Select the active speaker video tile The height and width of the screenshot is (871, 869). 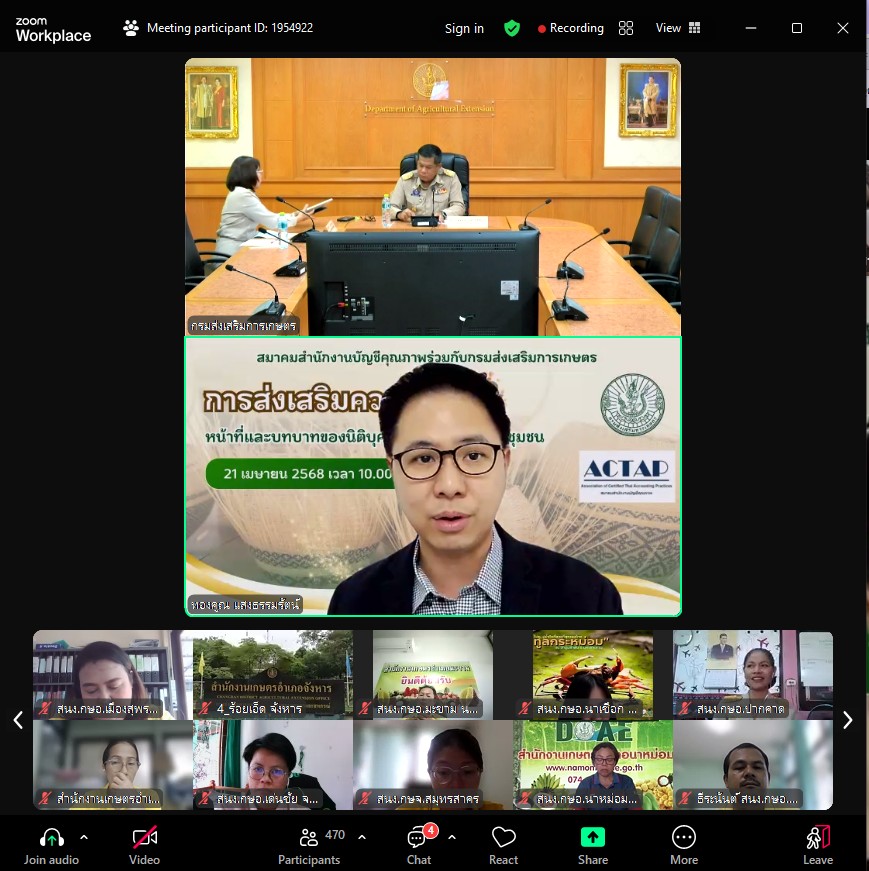(432, 476)
